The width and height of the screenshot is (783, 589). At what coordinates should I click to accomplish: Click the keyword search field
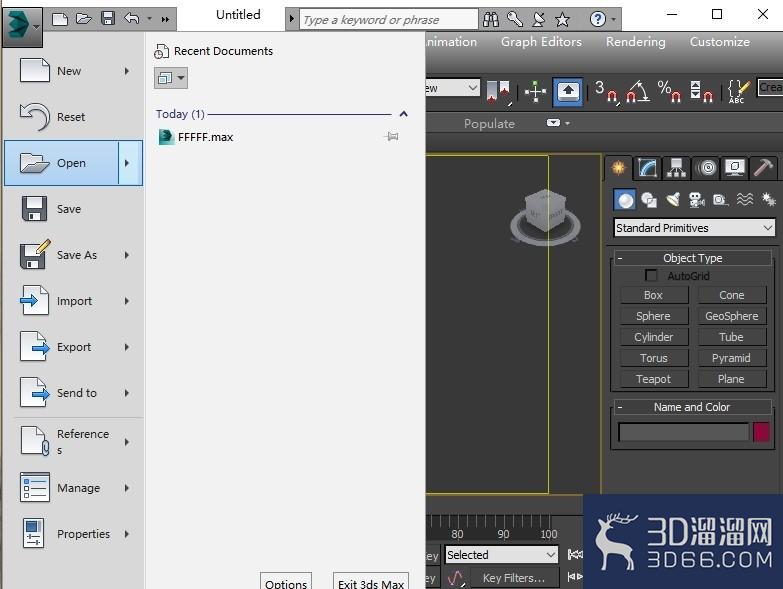click(389, 20)
